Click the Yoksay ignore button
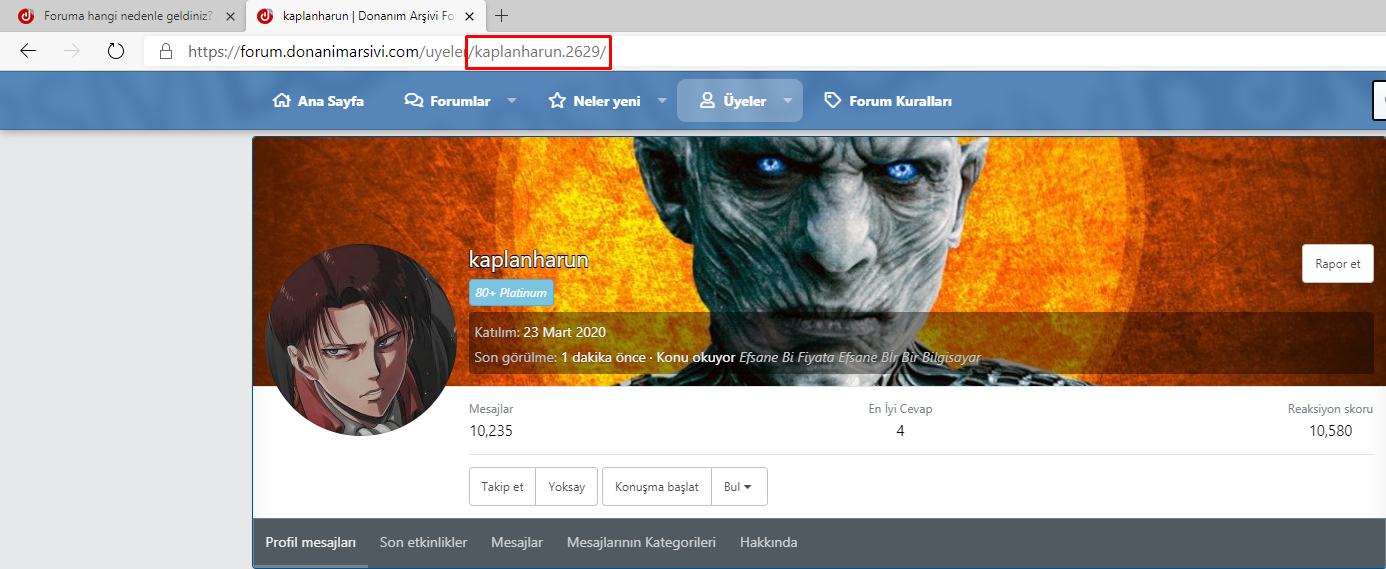The image size is (1386, 569). coord(567,487)
